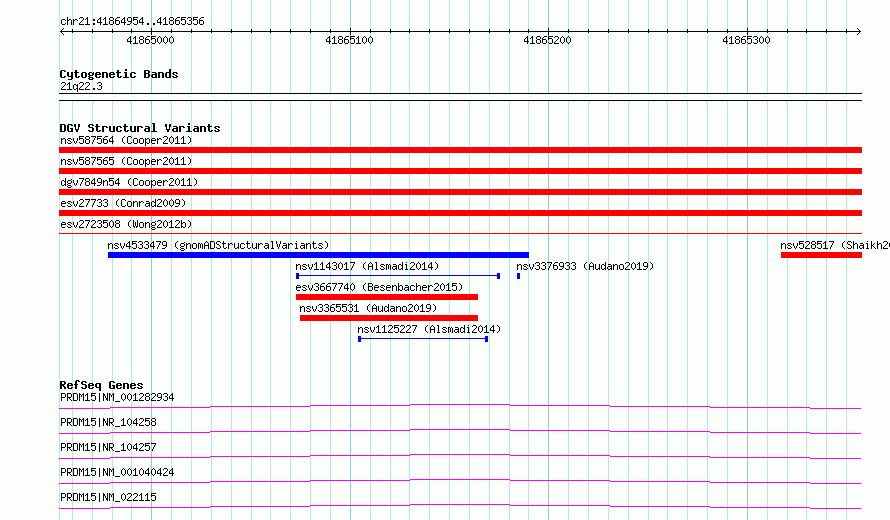Click the esv27733 (Conrad2009) label
Screen dimensions: 890x520
(123, 203)
